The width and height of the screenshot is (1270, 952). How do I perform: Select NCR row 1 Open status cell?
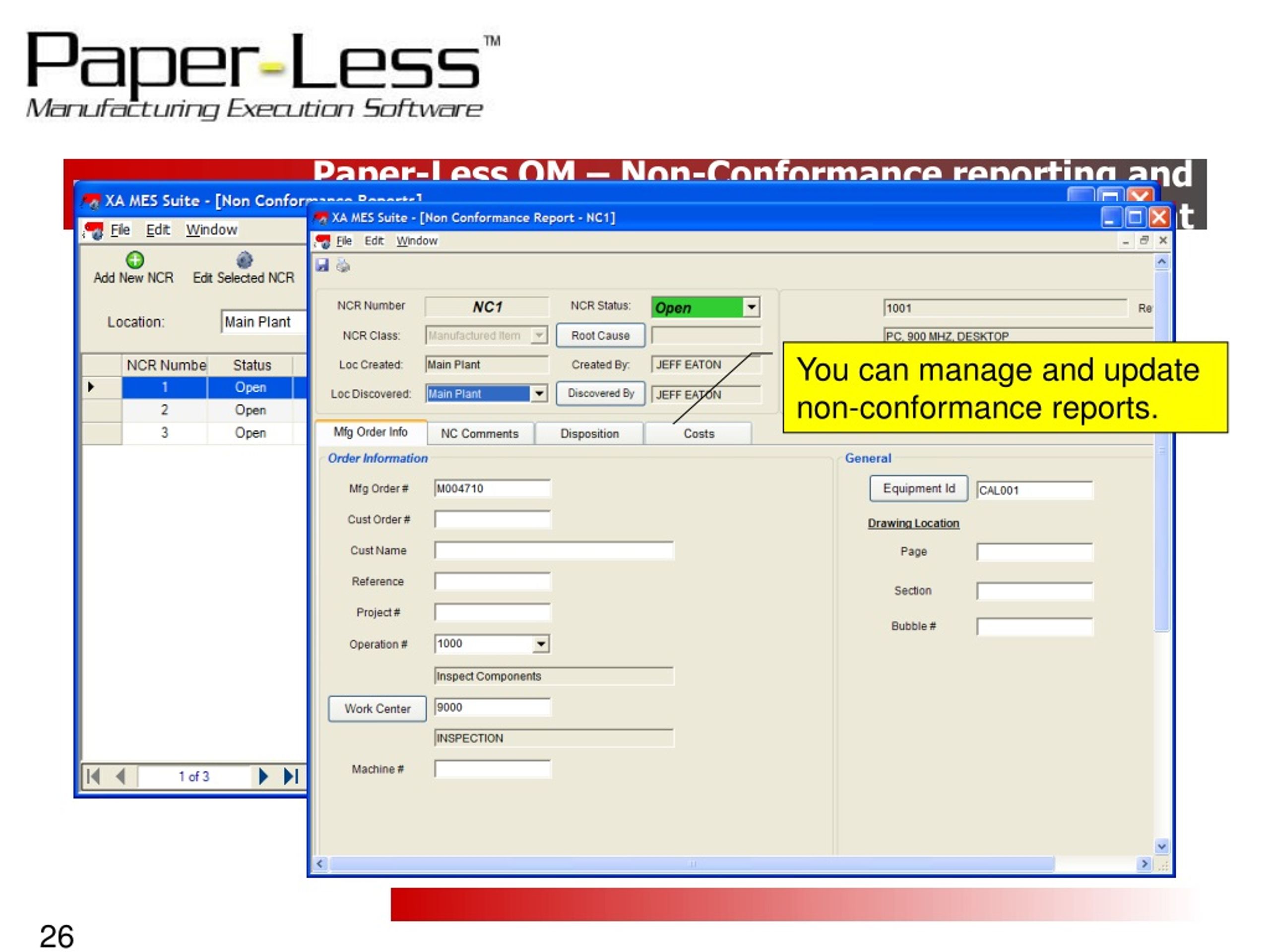coord(251,387)
